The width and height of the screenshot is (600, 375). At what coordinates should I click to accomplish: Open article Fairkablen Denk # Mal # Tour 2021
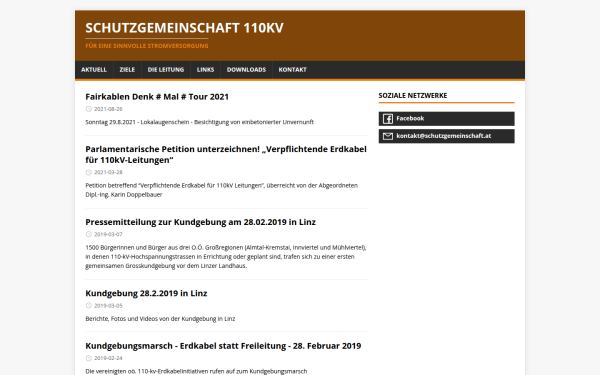click(157, 97)
